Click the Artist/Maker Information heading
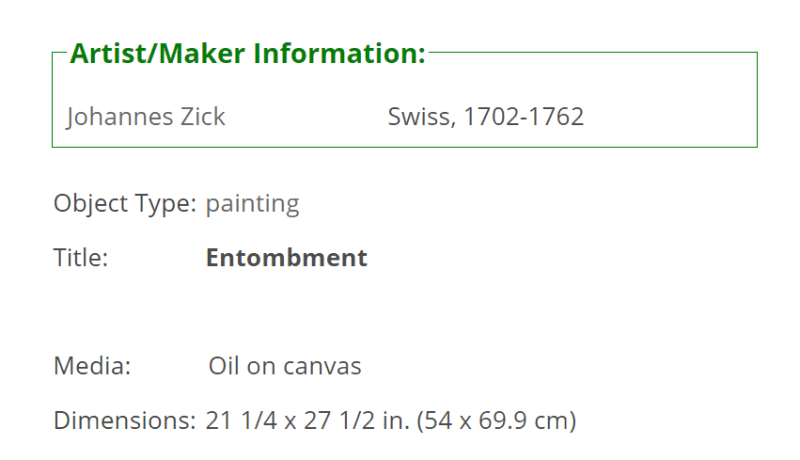 tap(247, 54)
